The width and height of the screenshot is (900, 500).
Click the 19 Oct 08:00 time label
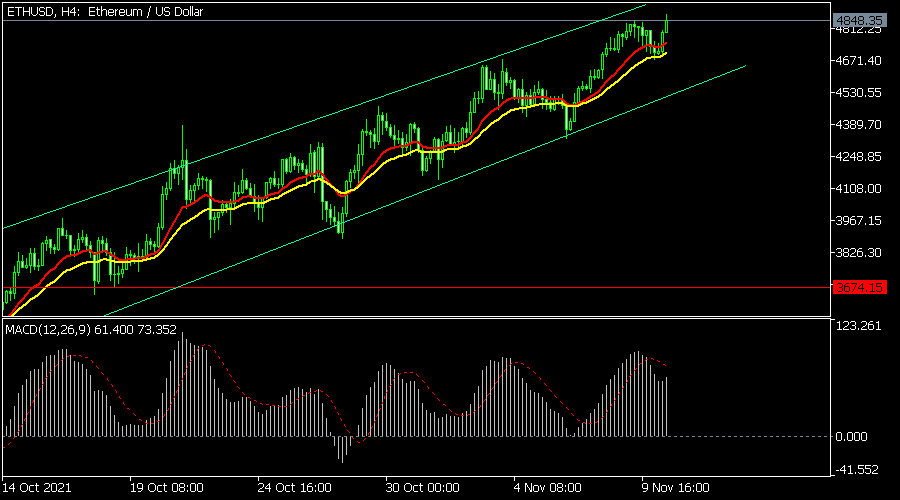point(166,488)
